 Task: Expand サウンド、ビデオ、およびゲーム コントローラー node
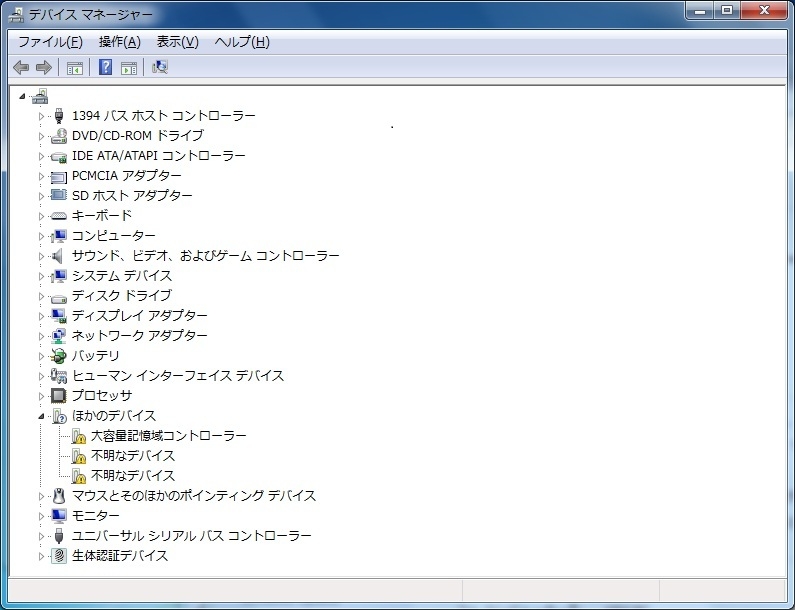pos(42,256)
